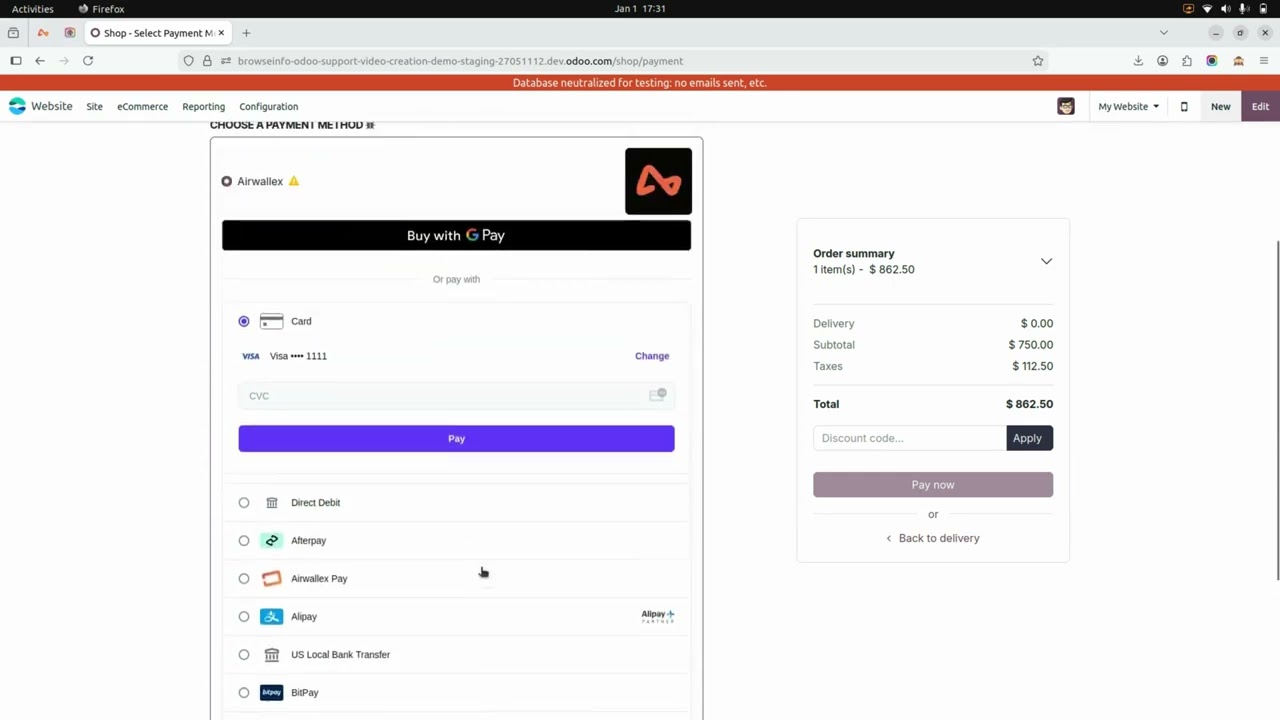Image resolution: width=1280 pixels, height=720 pixels.
Task: Open the eCommerce menu
Action: pos(142,106)
